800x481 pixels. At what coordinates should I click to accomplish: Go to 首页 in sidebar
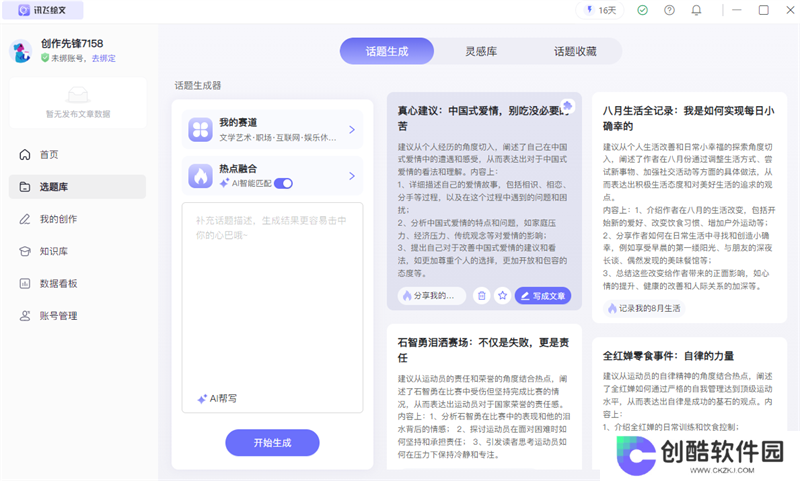78,155
